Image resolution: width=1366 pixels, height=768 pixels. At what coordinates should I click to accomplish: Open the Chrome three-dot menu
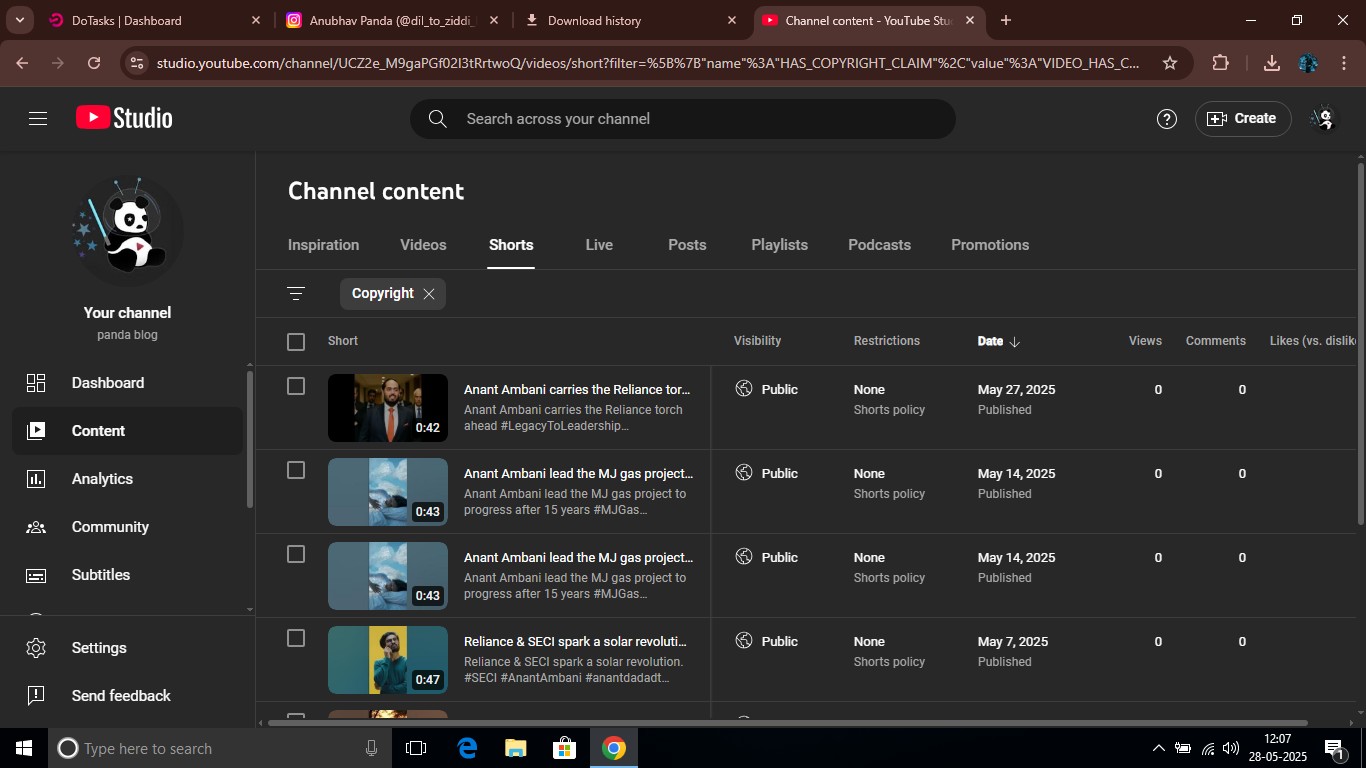pyautogui.click(x=1343, y=63)
